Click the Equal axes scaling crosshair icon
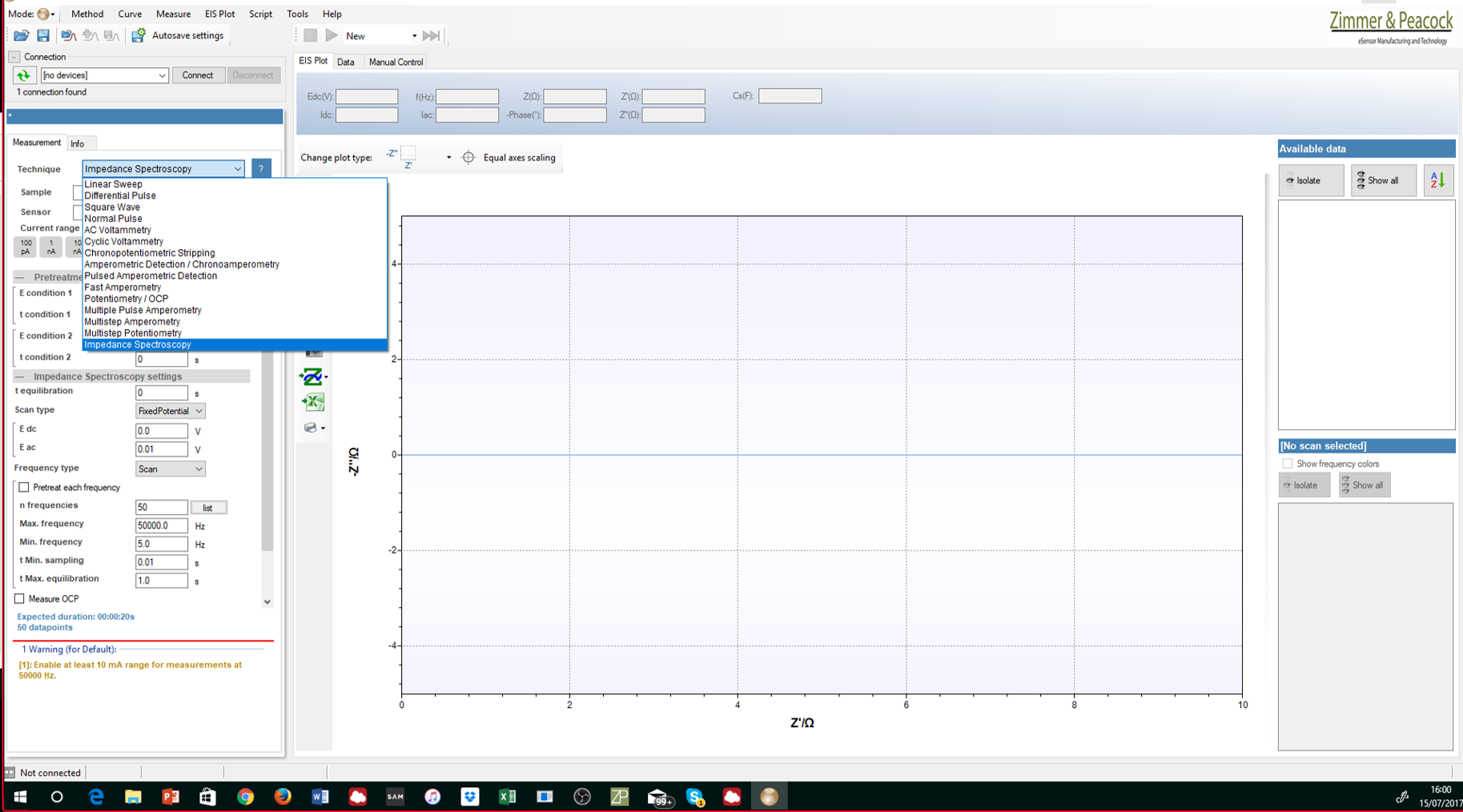This screenshot has width=1463, height=812. click(x=468, y=158)
